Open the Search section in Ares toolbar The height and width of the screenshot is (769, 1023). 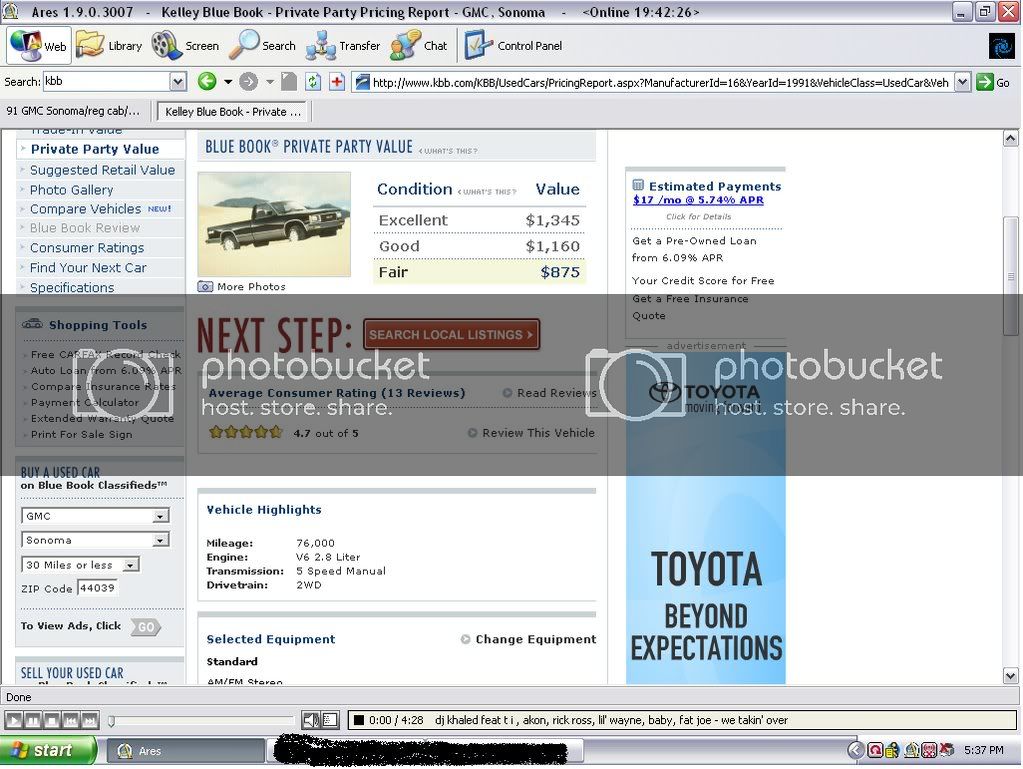click(262, 46)
